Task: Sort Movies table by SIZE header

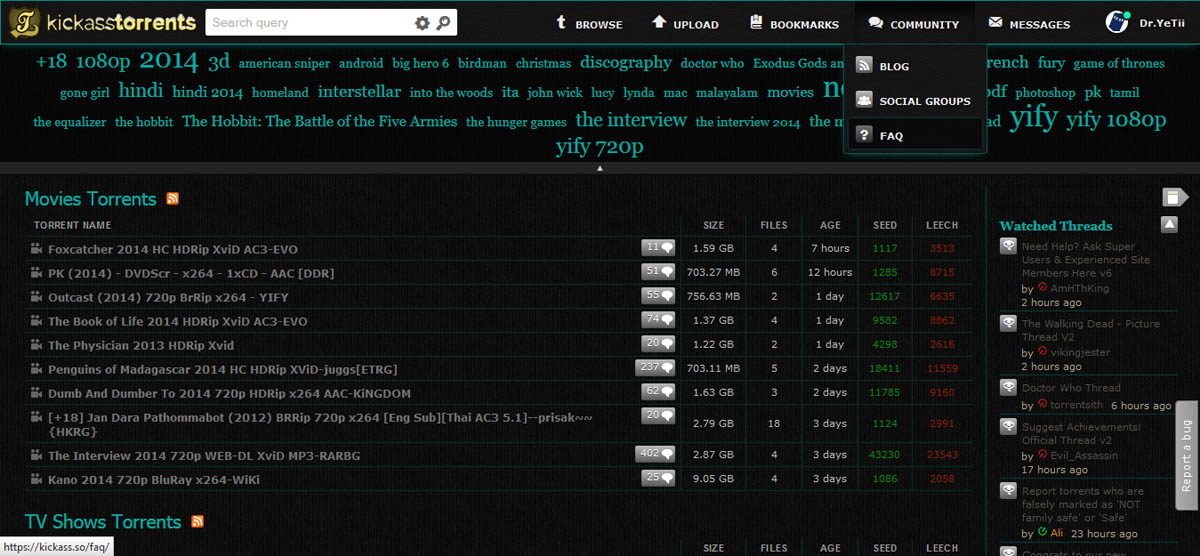Action: tap(713, 225)
